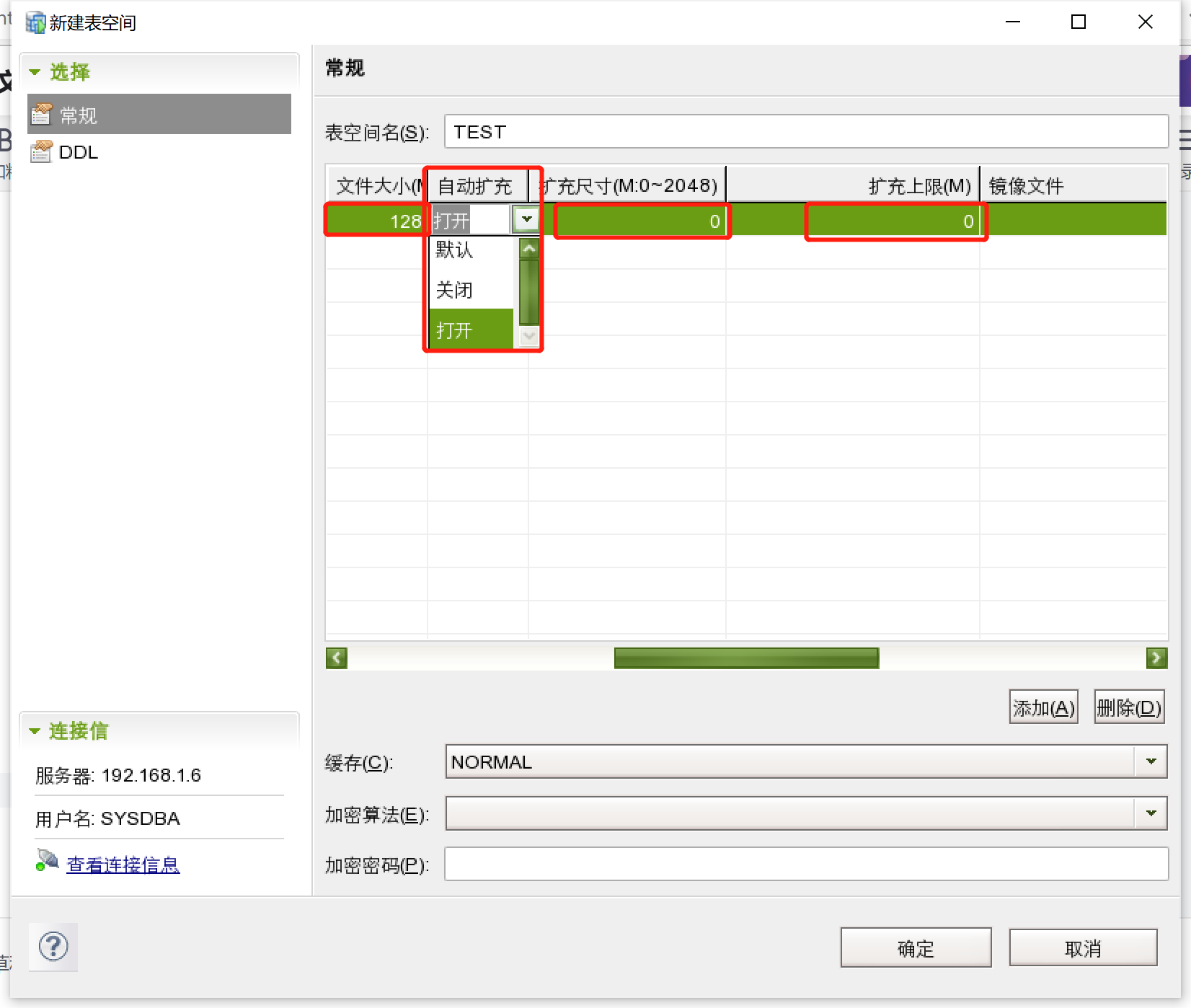1191x1008 pixels.
Task: Choose 打开 from the auto-extend list
Action: (471, 330)
